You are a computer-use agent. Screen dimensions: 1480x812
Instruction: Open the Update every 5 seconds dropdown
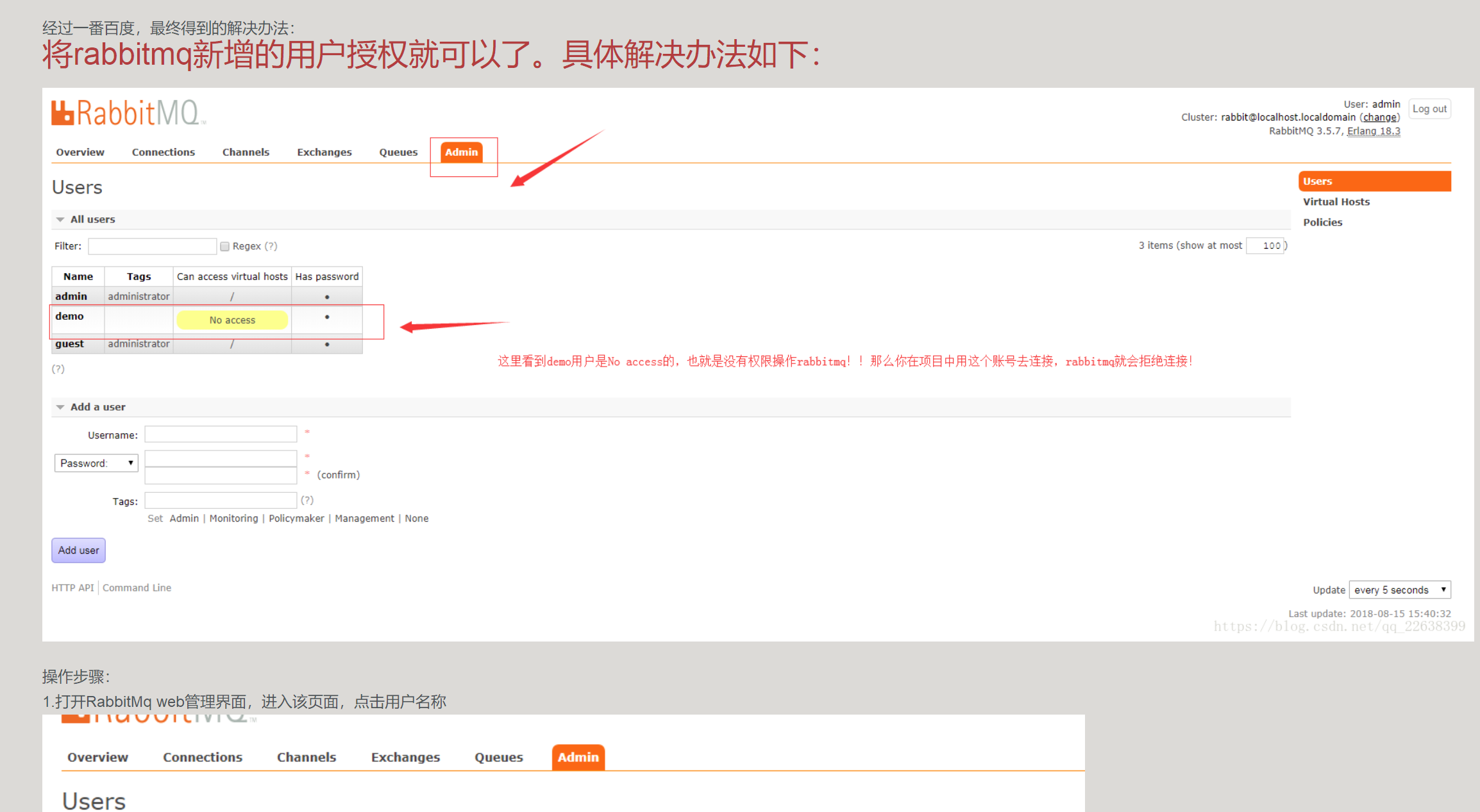tap(1400, 590)
